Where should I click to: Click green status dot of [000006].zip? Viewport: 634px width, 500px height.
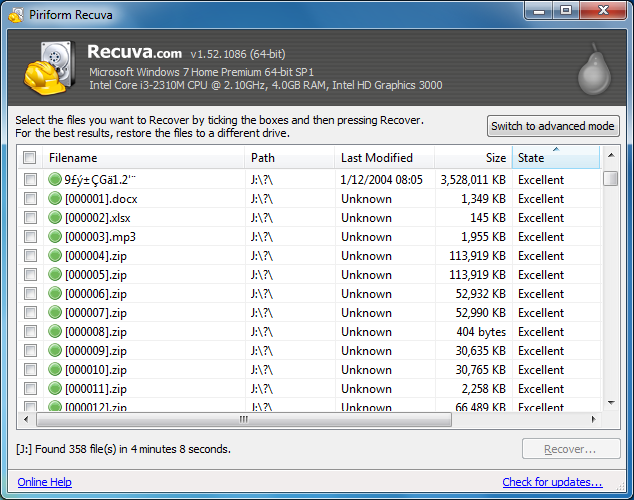click(x=55, y=293)
